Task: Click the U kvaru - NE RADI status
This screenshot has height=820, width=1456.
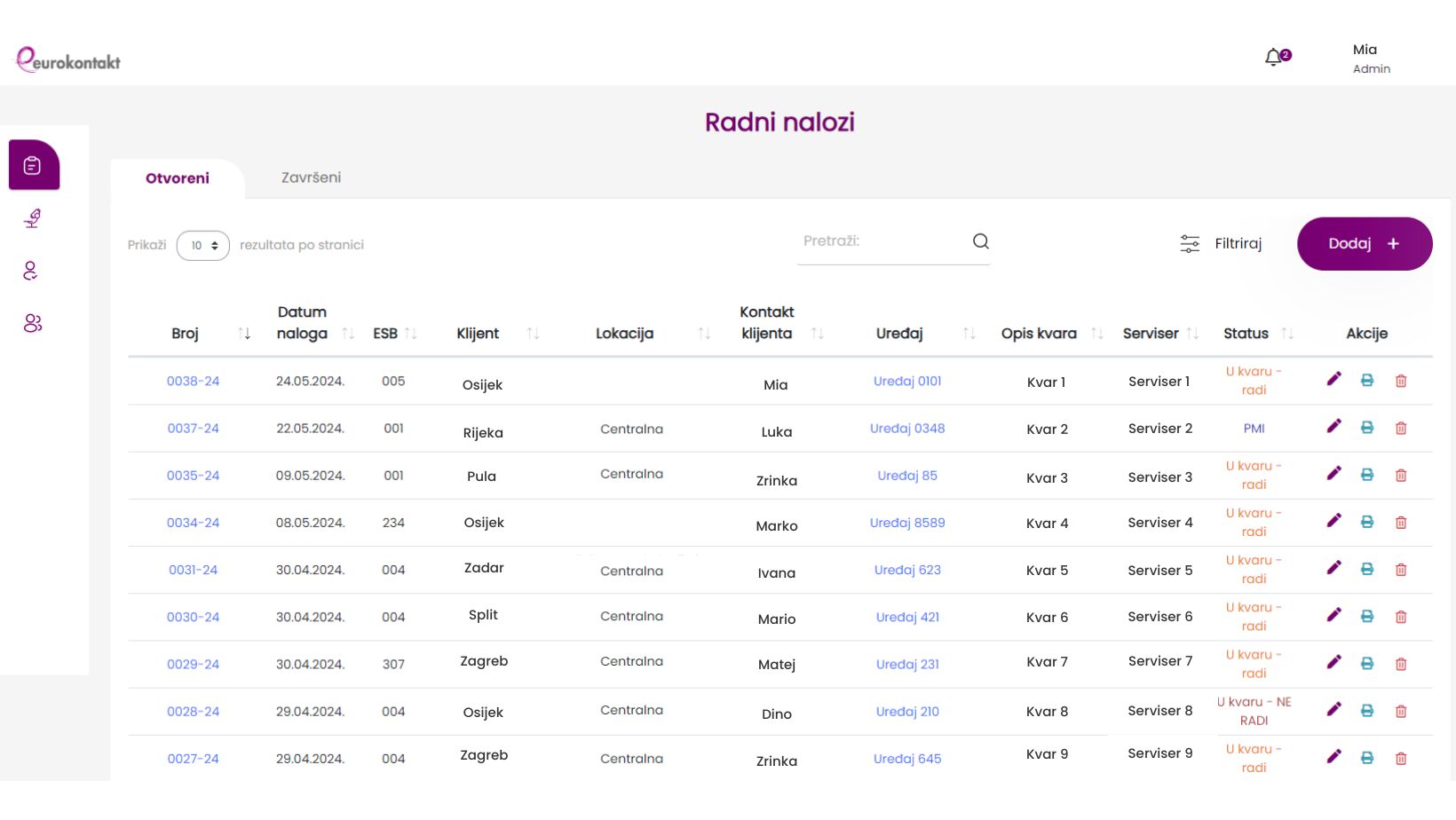Action: tap(1254, 711)
